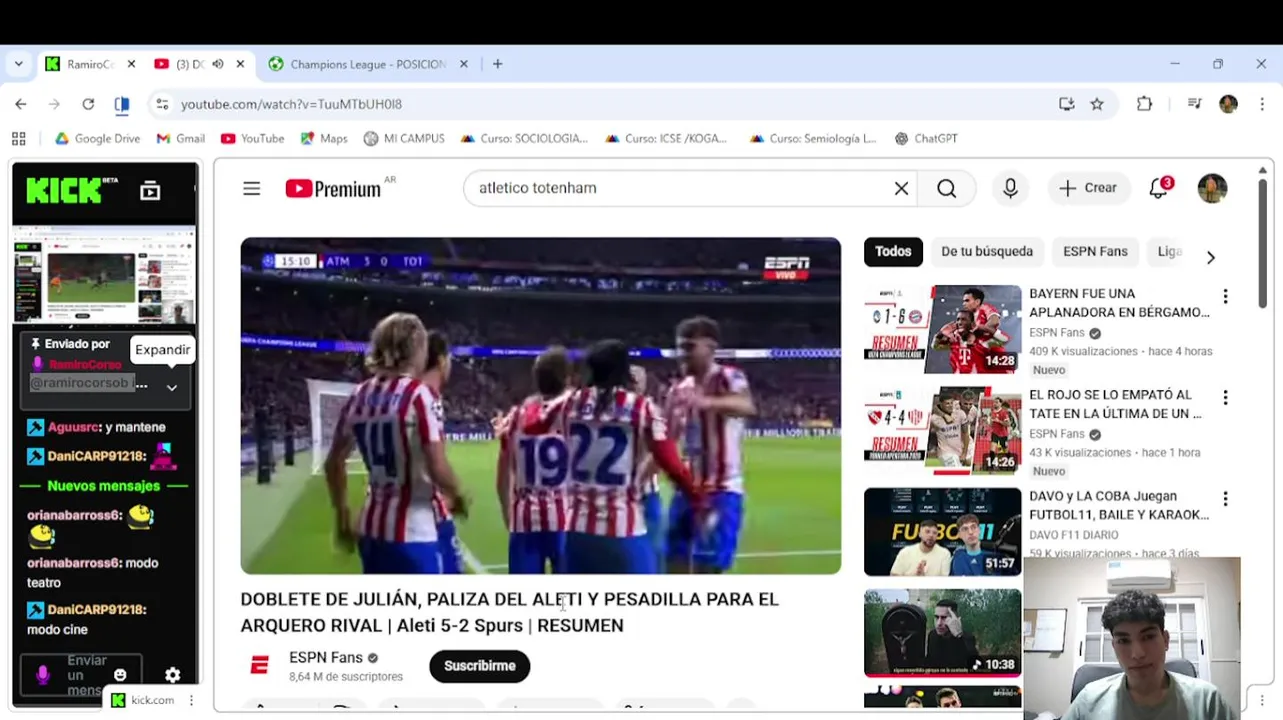The width and height of the screenshot is (1283, 720).
Task: Open Chrome extensions puzzle icon
Action: point(1144,104)
